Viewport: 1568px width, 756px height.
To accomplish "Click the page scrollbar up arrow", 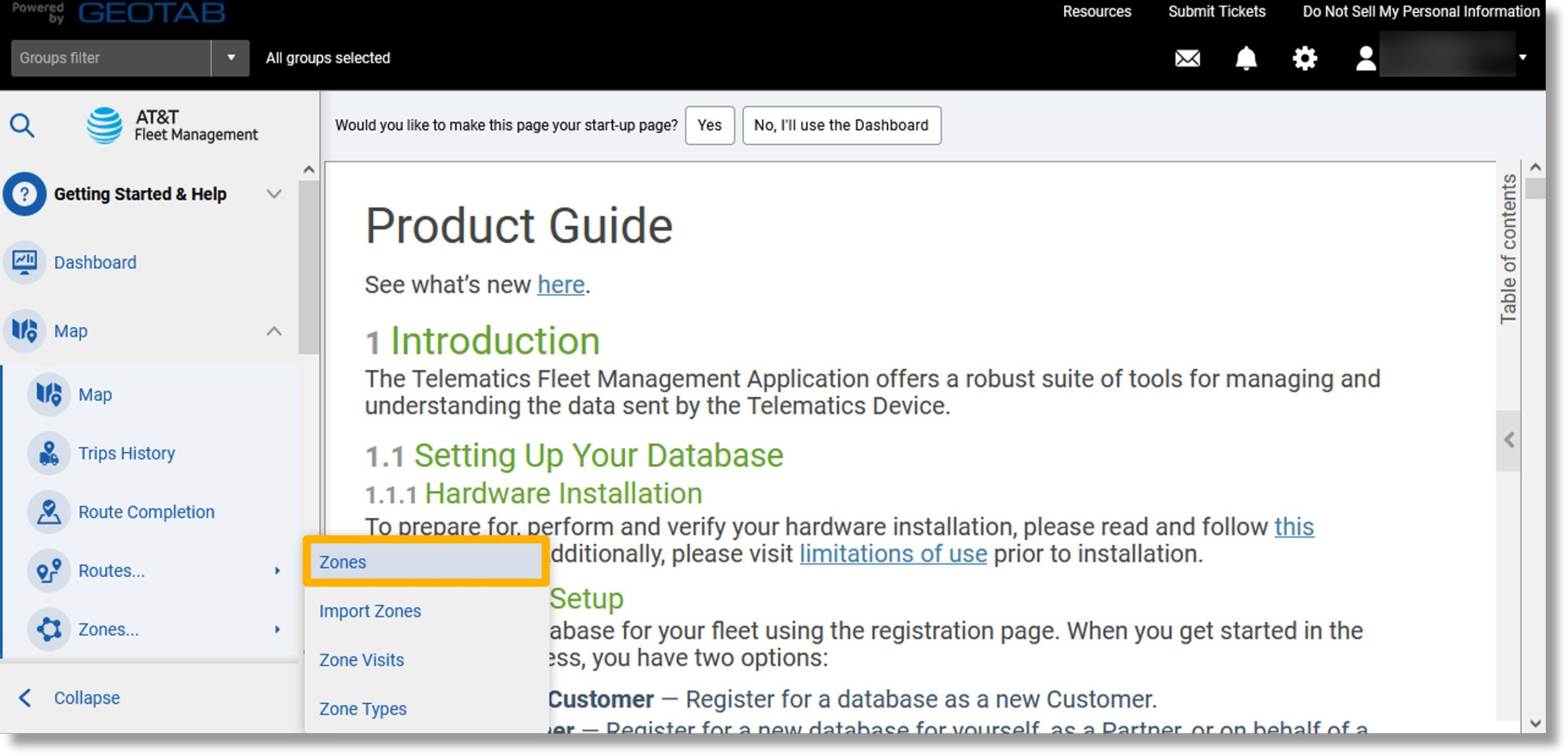I will coord(1535,167).
